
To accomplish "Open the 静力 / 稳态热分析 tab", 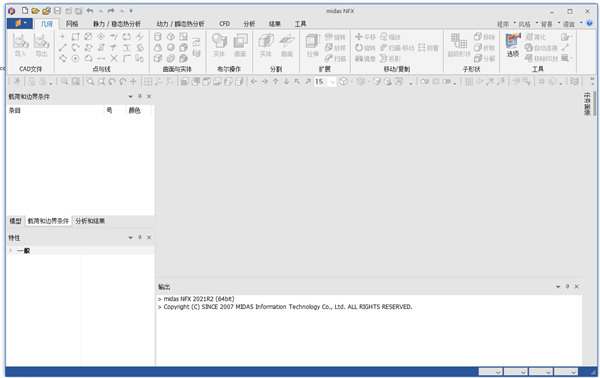I will click(x=117, y=24).
